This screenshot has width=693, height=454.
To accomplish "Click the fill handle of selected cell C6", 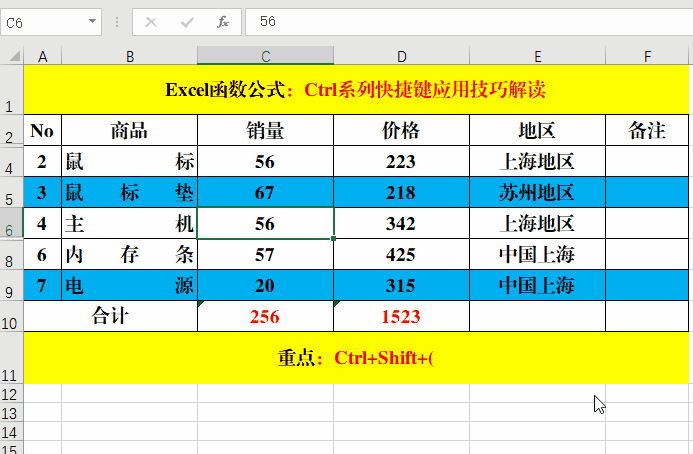I will 333,238.
